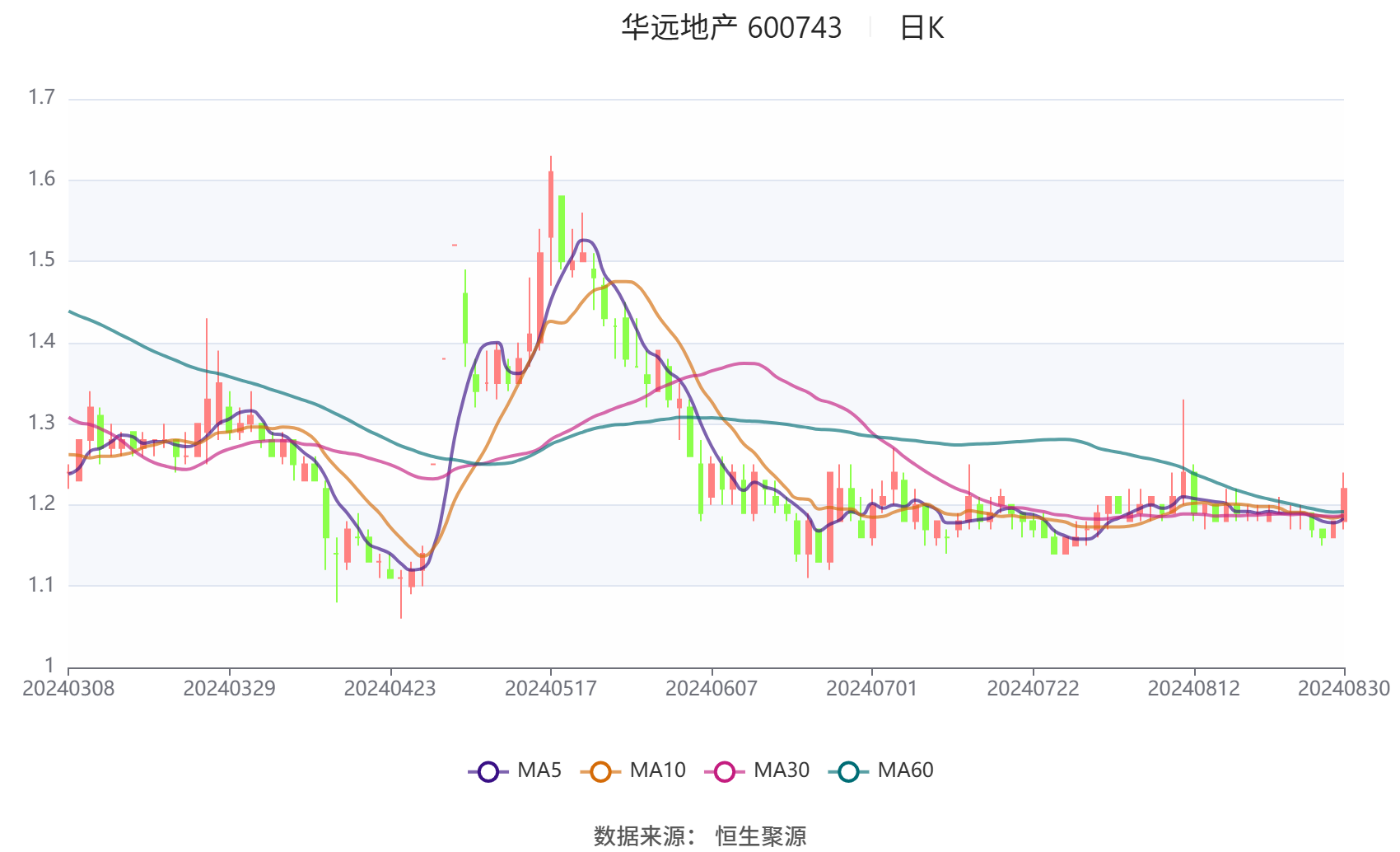Click the x-axis date 20240830
Viewport: 1400px width, 852px height.
pos(1344,689)
